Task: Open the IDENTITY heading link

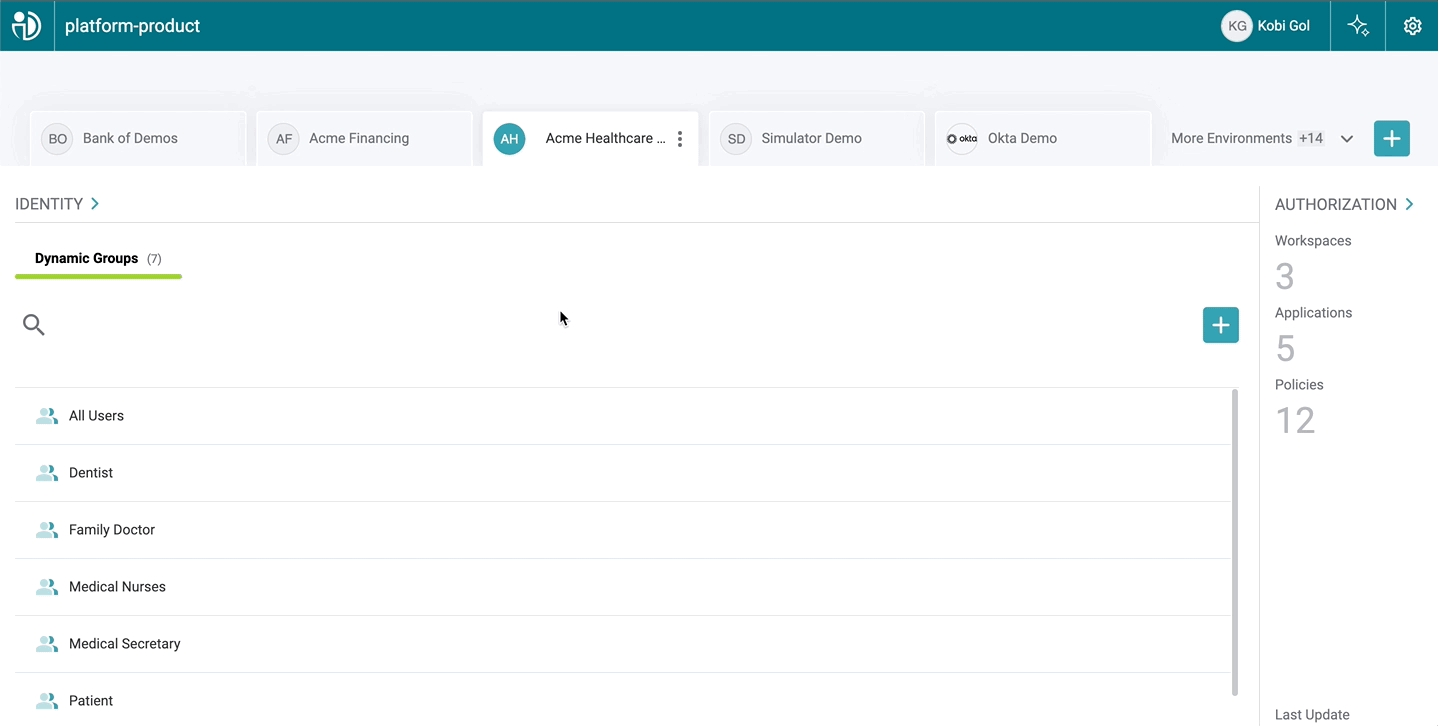Action: pos(49,204)
